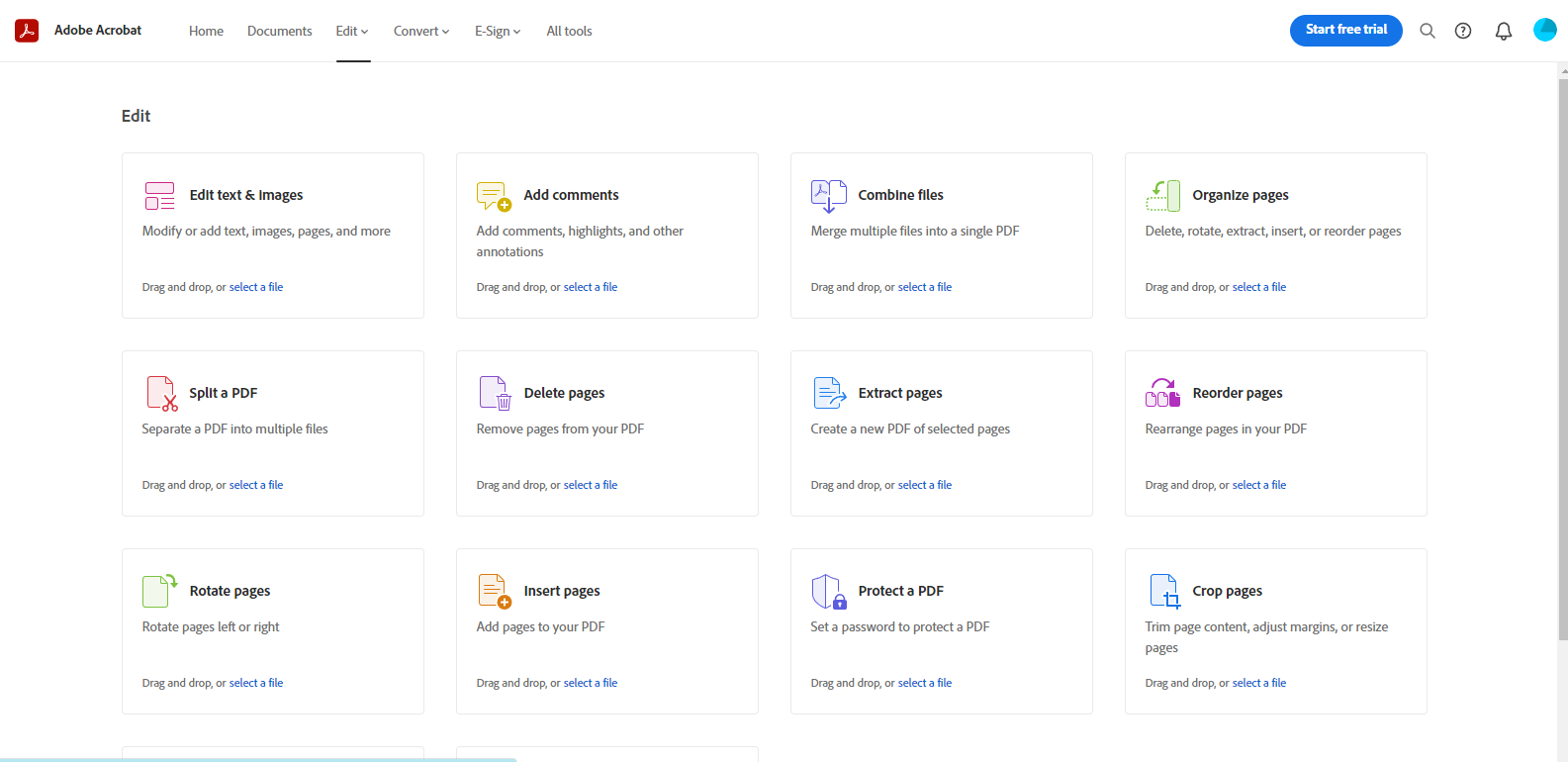Click the Protect a PDF shield icon

[x=828, y=592]
